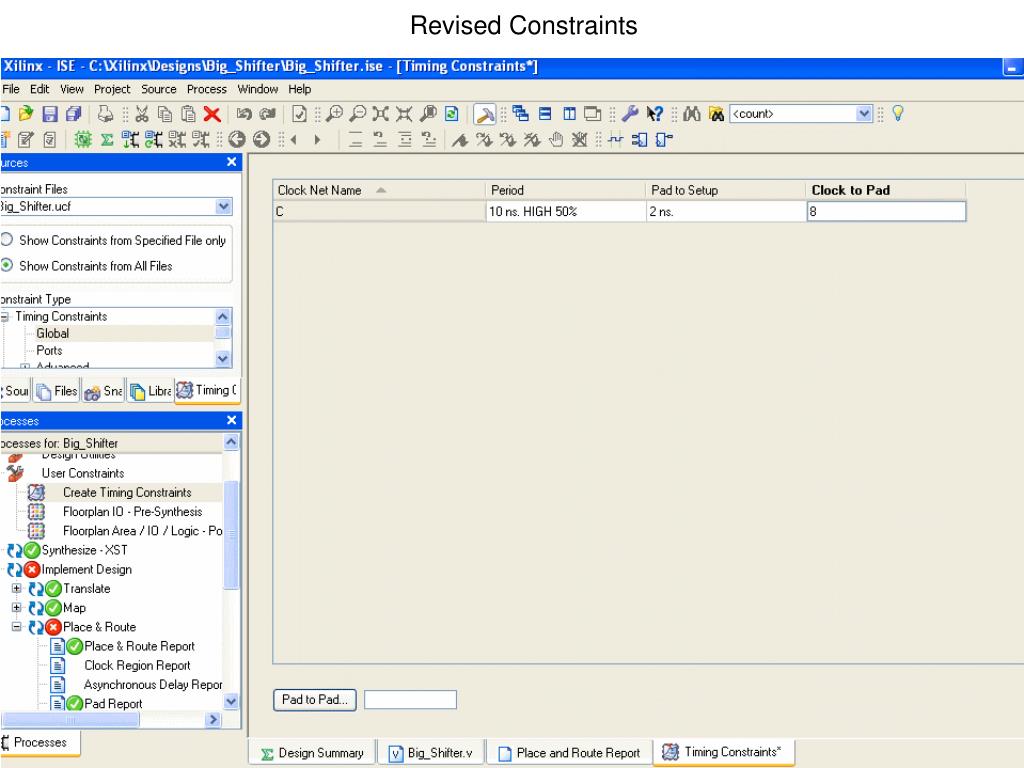Tile windows vertically via toolbar icon

569,114
